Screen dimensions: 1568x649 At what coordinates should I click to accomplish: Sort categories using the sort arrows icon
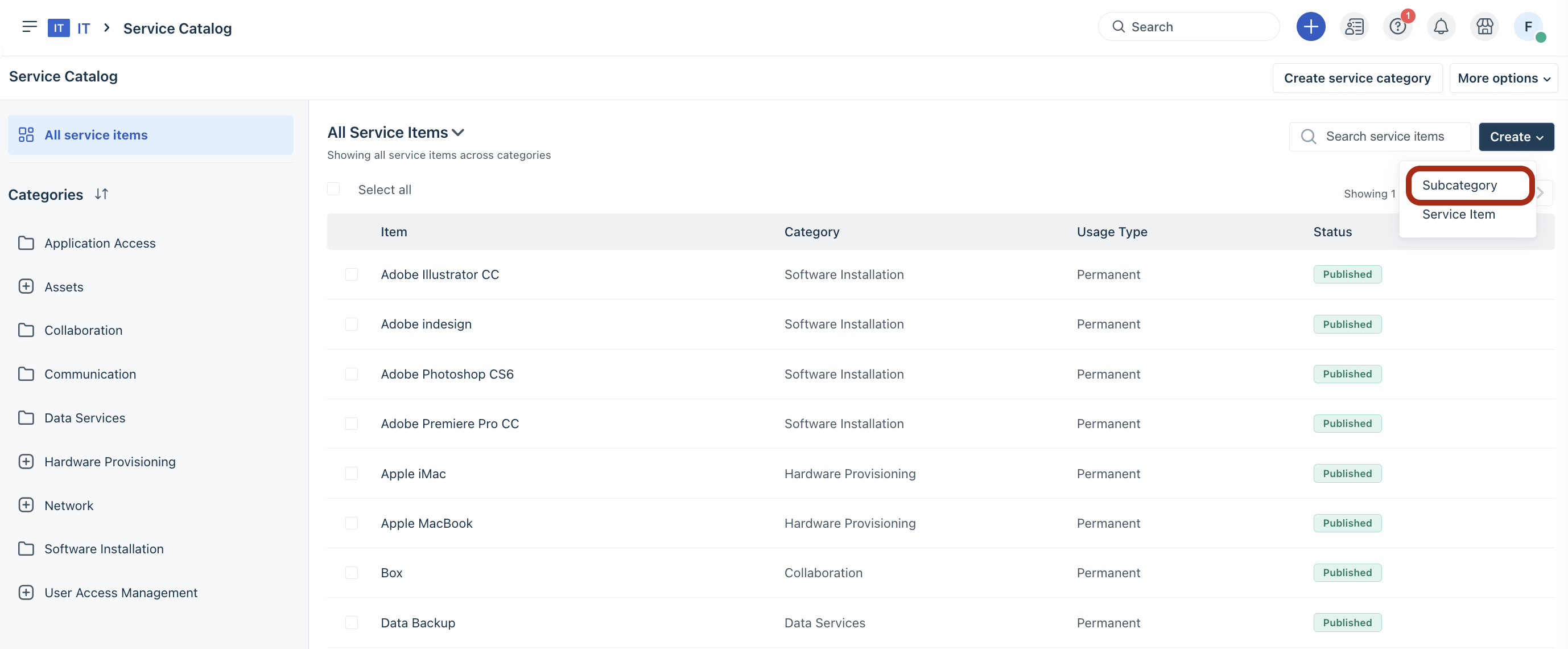click(x=102, y=194)
